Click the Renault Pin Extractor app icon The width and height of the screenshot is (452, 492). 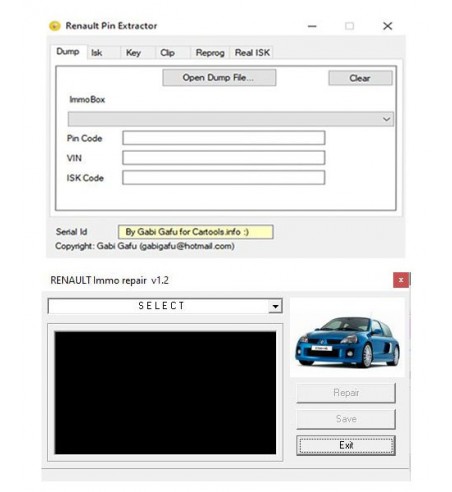point(55,26)
